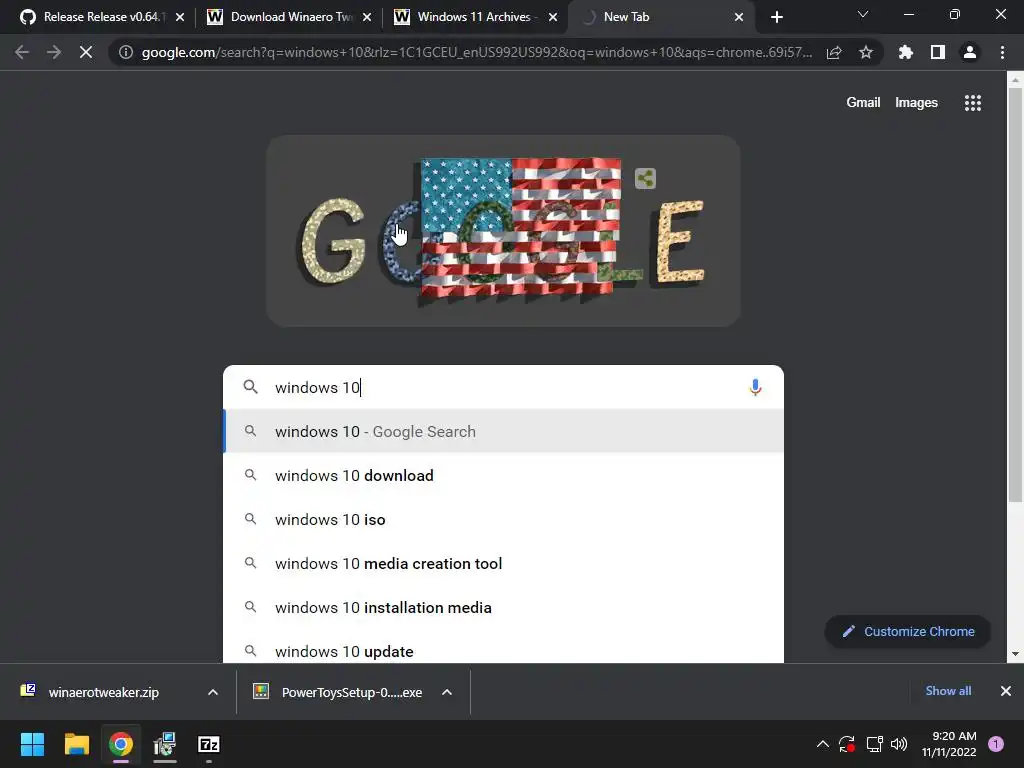Open winaerotweaker.zip download
Image resolution: width=1024 pixels, height=768 pixels.
pos(103,692)
